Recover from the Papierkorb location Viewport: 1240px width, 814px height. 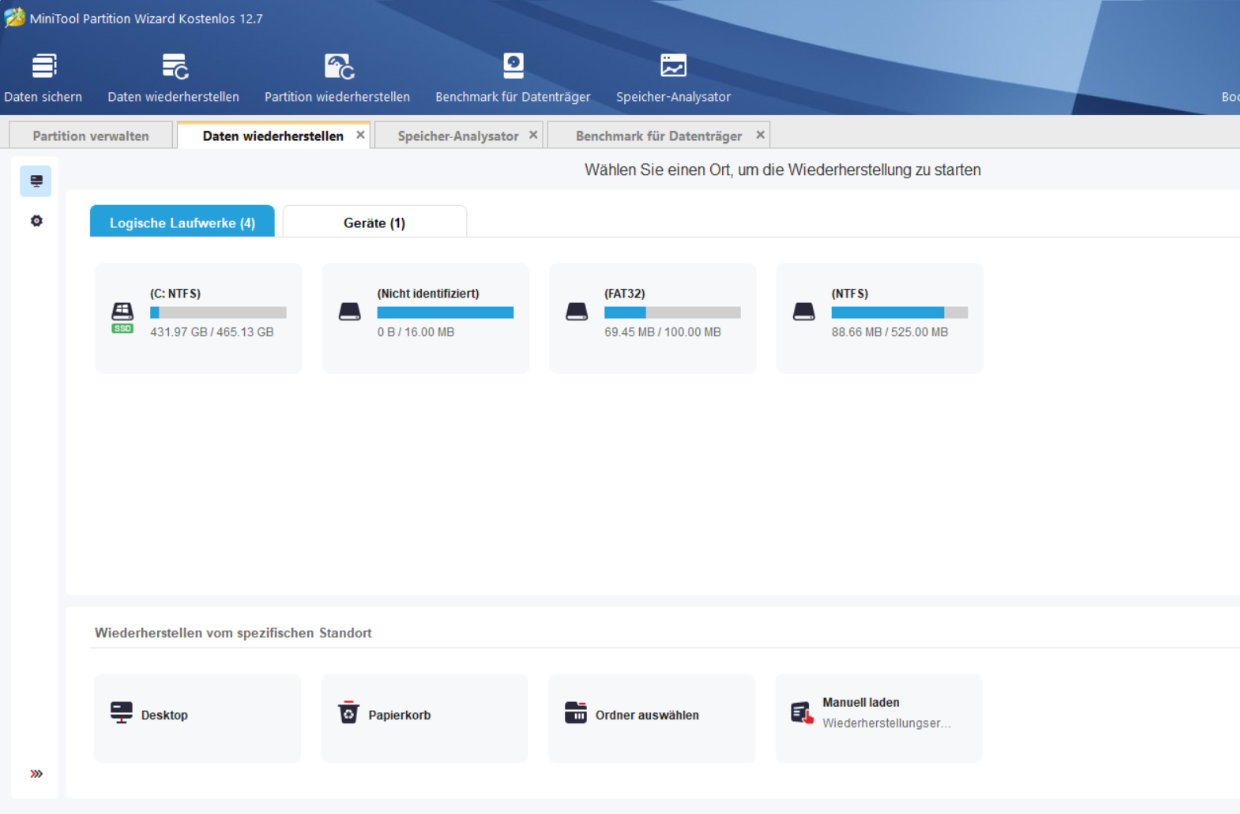424,718
